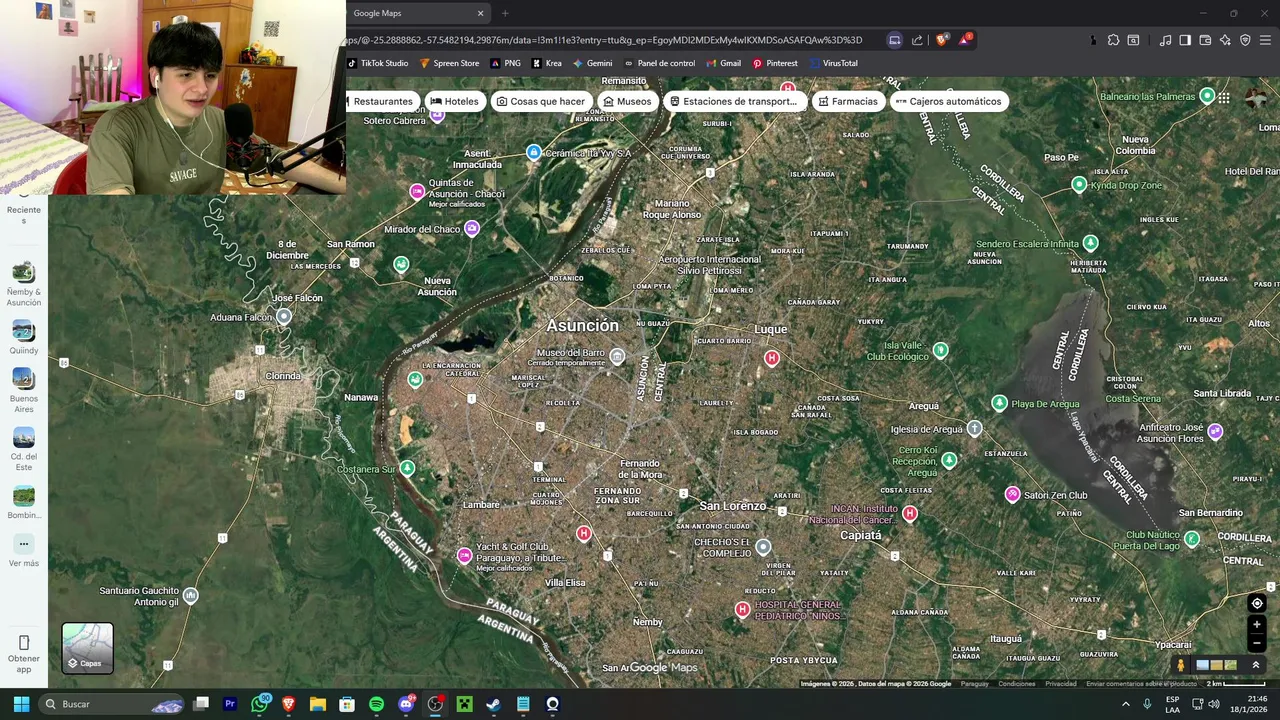This screenshot has width=1280, height=720.
Task: Open the Capas layers thumbnail
Action: tap(88, 648)
